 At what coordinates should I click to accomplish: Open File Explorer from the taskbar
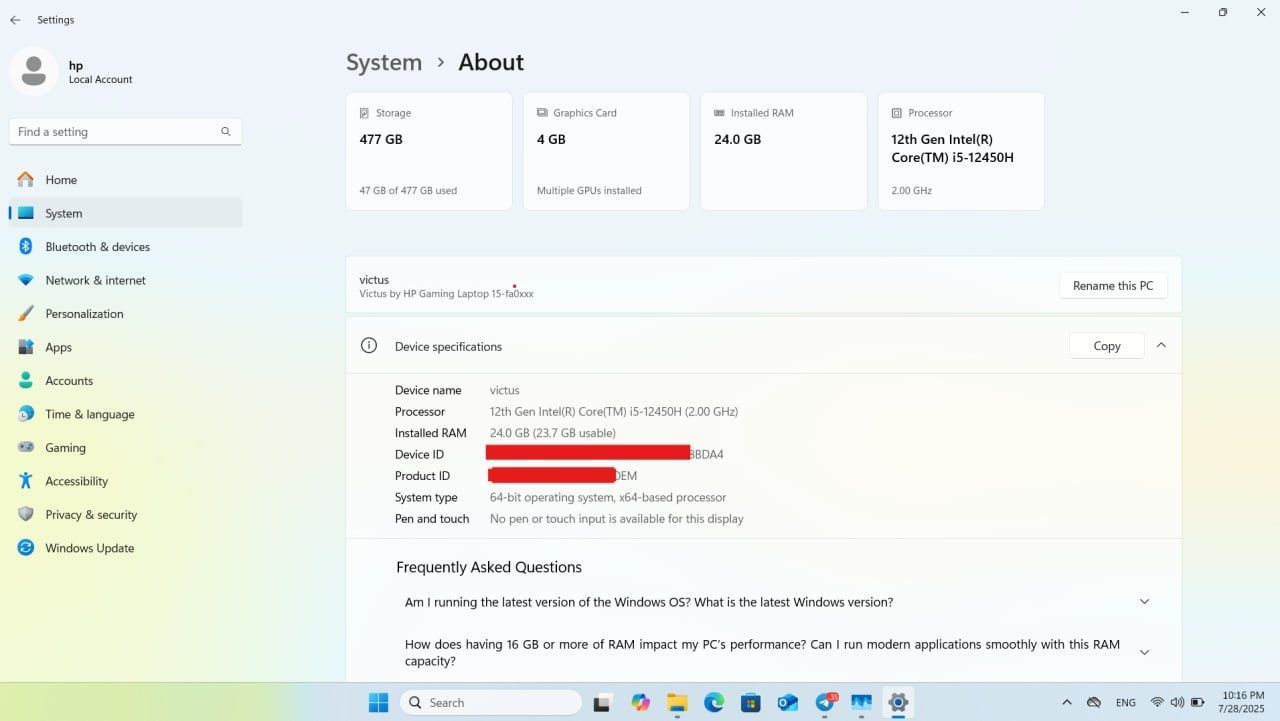pos(677,703)
